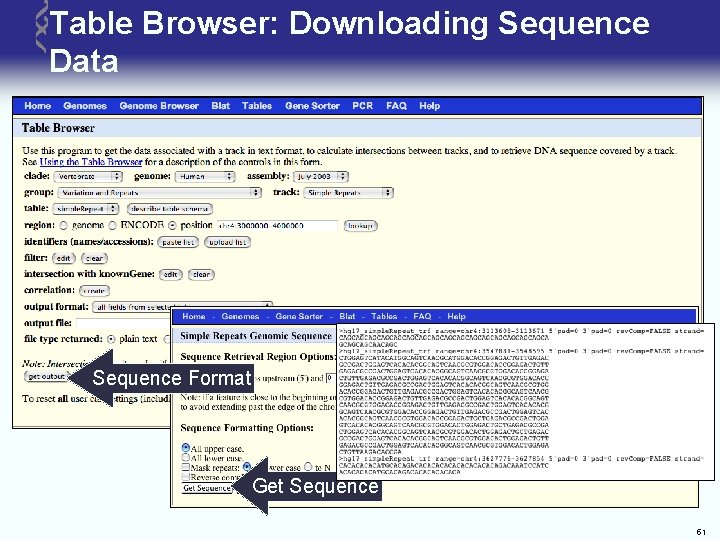Click the Simple Repeats Genomic Sequence heading
Screen dimensions: 720x540
coord(256,336)
